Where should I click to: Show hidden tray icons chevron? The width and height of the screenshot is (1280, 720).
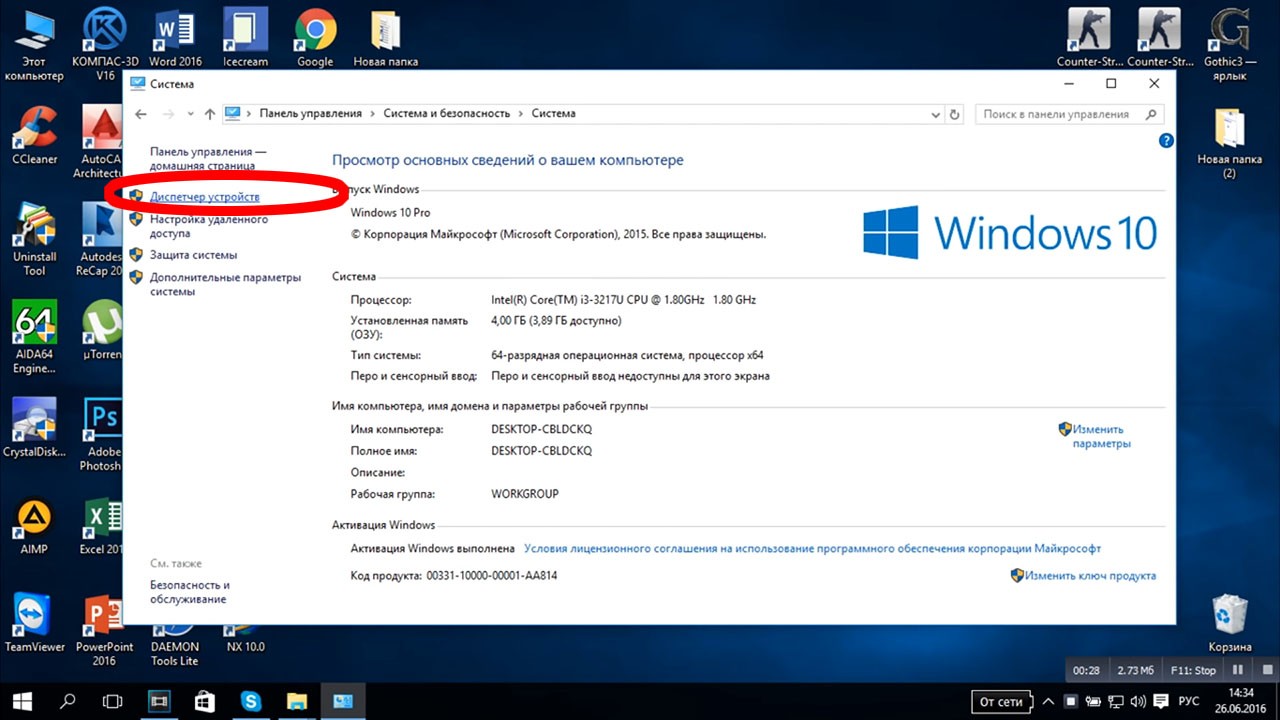pyautogui.click(x=1047, y=701)
